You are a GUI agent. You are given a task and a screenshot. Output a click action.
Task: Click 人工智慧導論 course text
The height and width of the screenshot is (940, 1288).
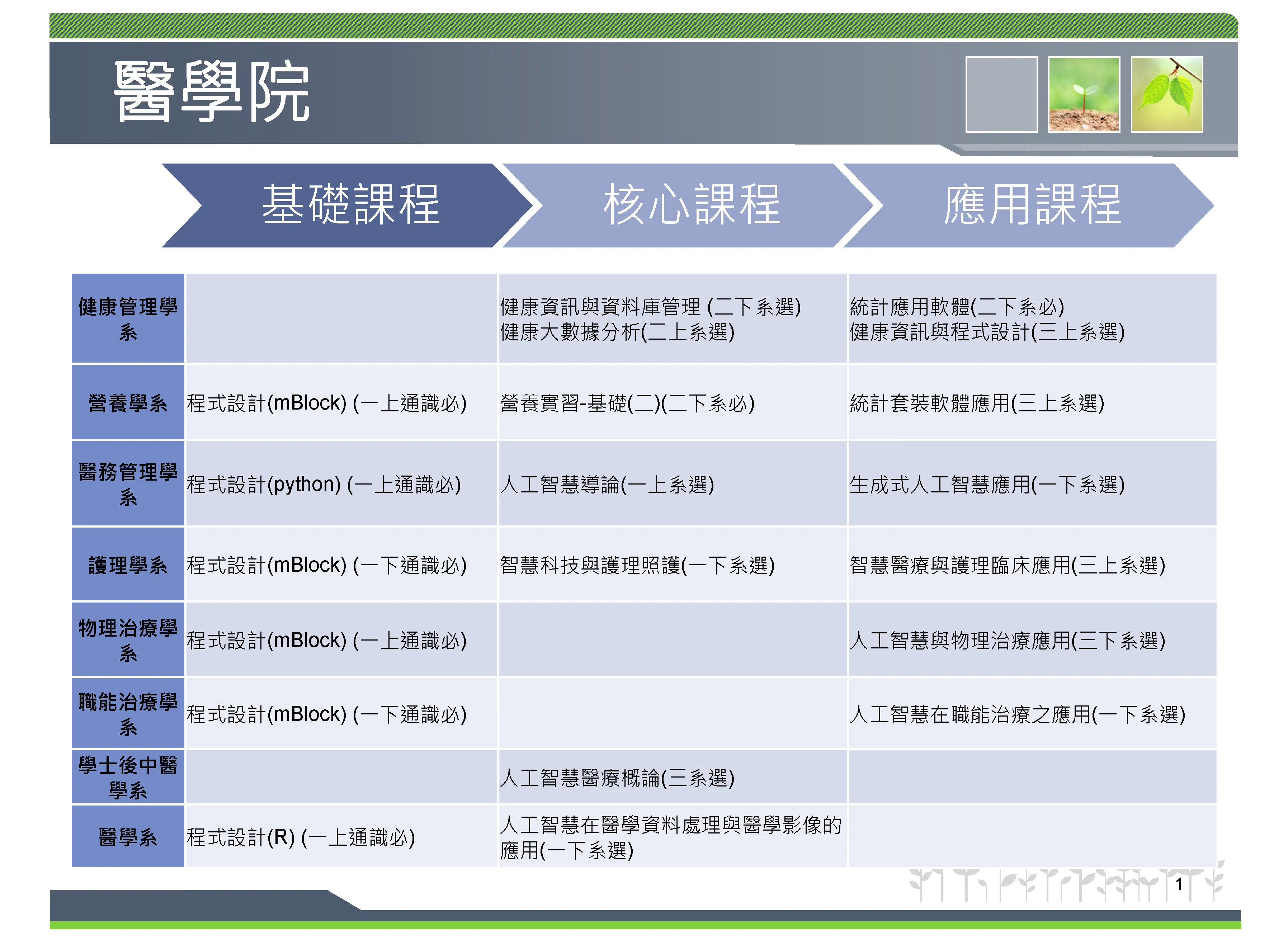[x=607, y=485]
